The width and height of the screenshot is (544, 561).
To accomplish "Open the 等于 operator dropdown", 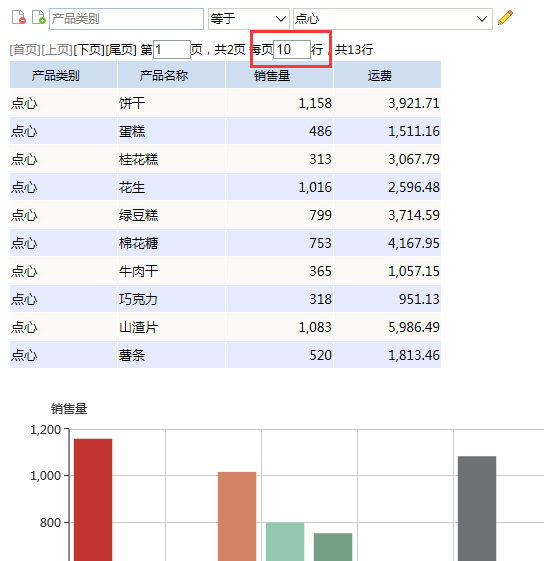I will coord(249,19).
